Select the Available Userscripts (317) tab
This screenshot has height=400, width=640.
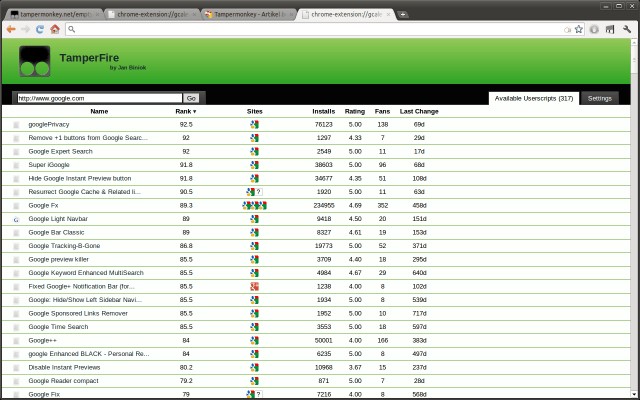(534, 98)
